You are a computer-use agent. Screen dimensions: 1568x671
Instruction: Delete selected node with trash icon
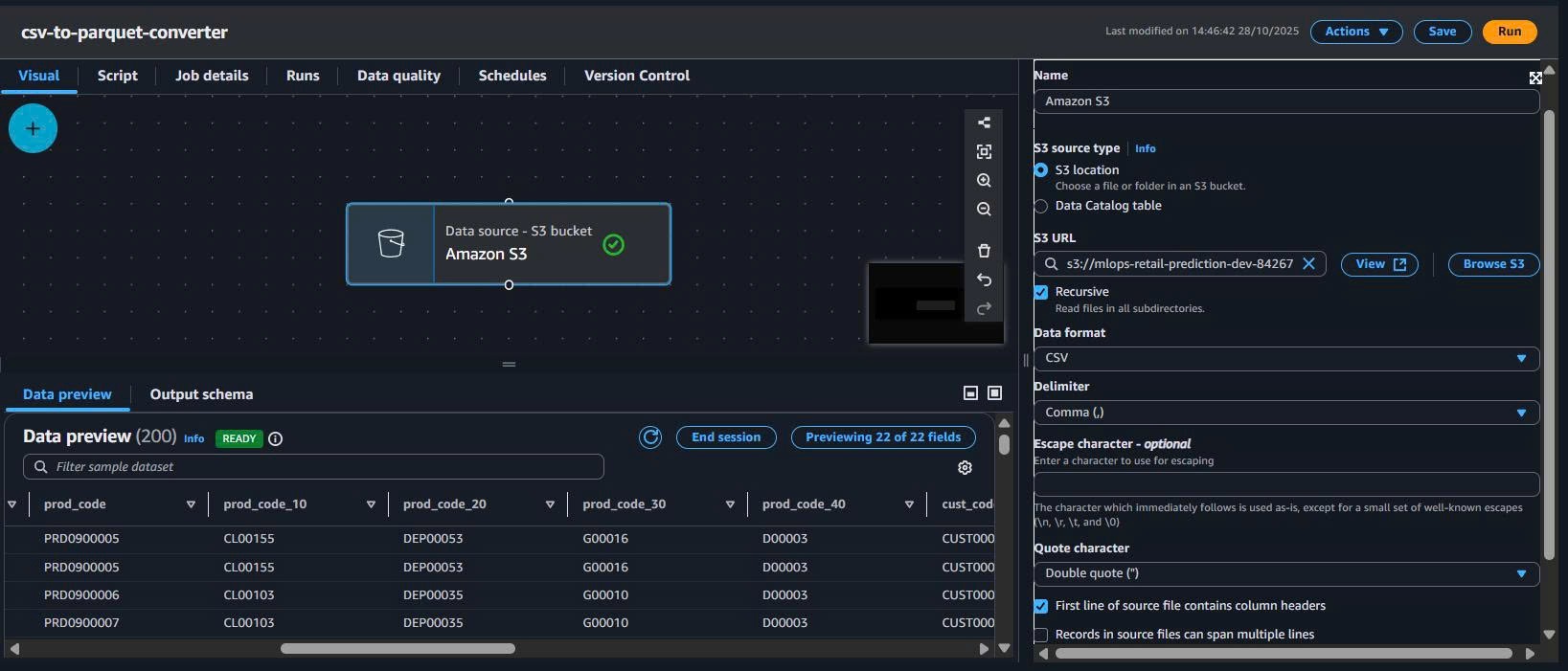[x=984, y=251]
